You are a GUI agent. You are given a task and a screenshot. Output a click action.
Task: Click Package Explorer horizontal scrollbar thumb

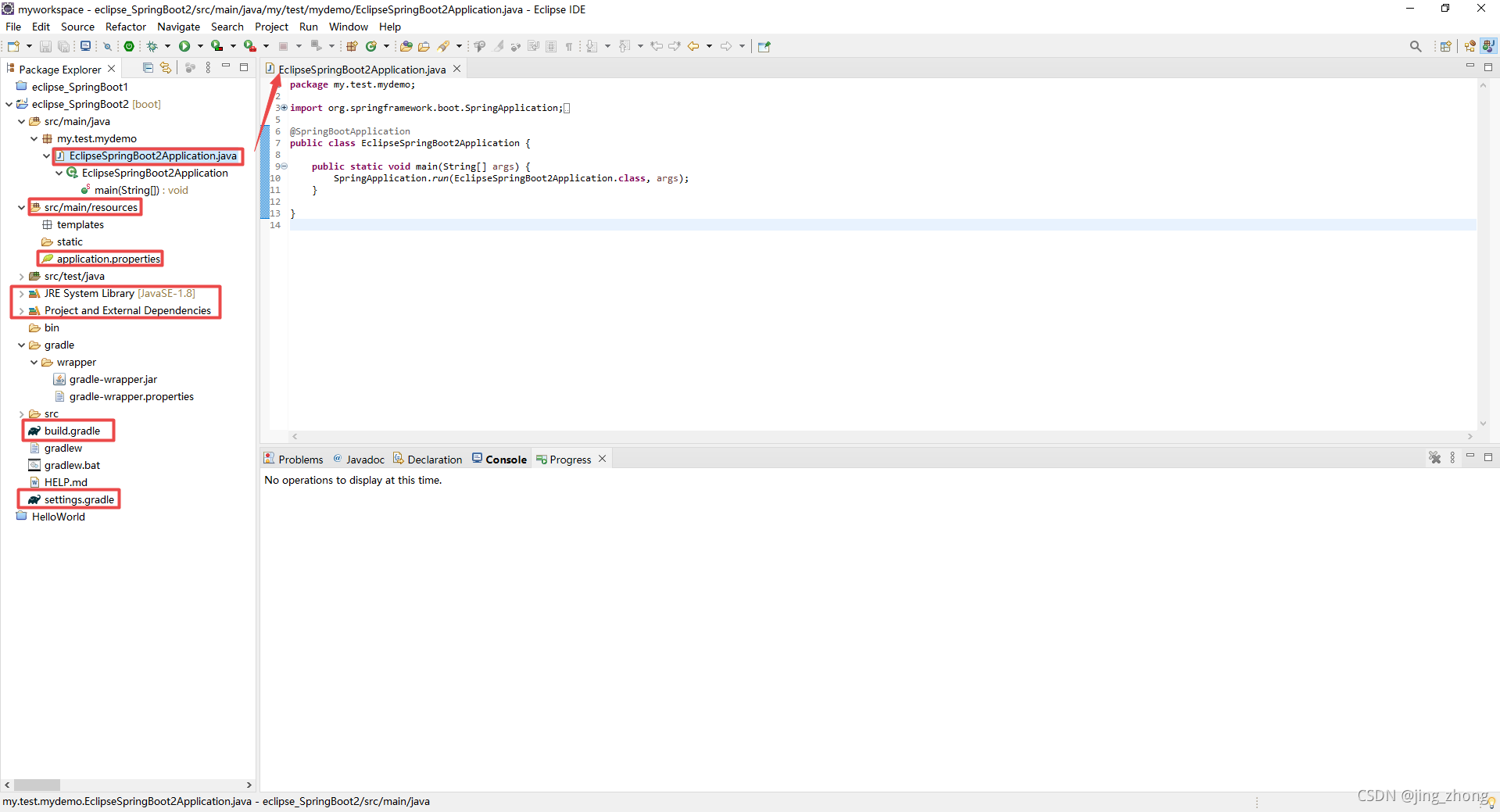coord(37,785)
